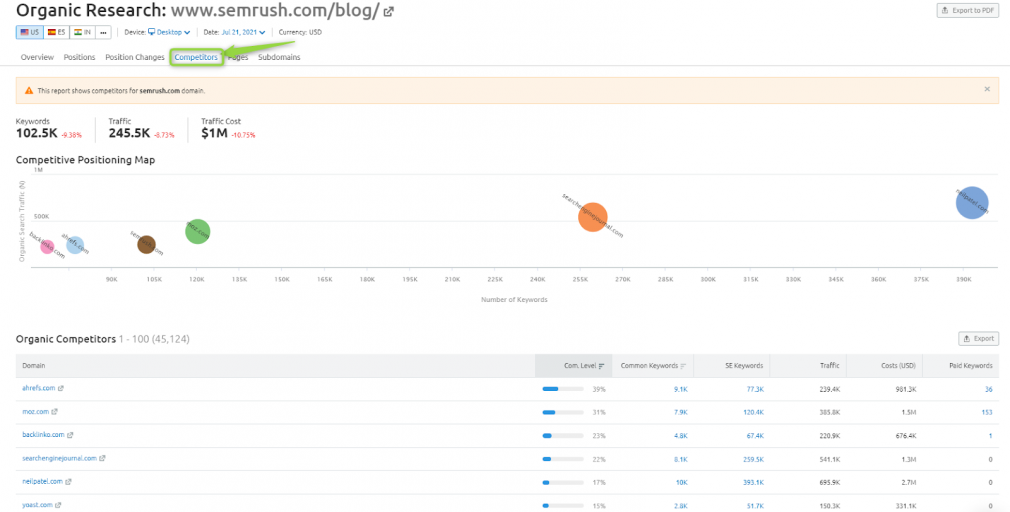Click the orange warning icon in the notice banner
The width and height of the screenshot is (1010, 512).
pos(29,91)
